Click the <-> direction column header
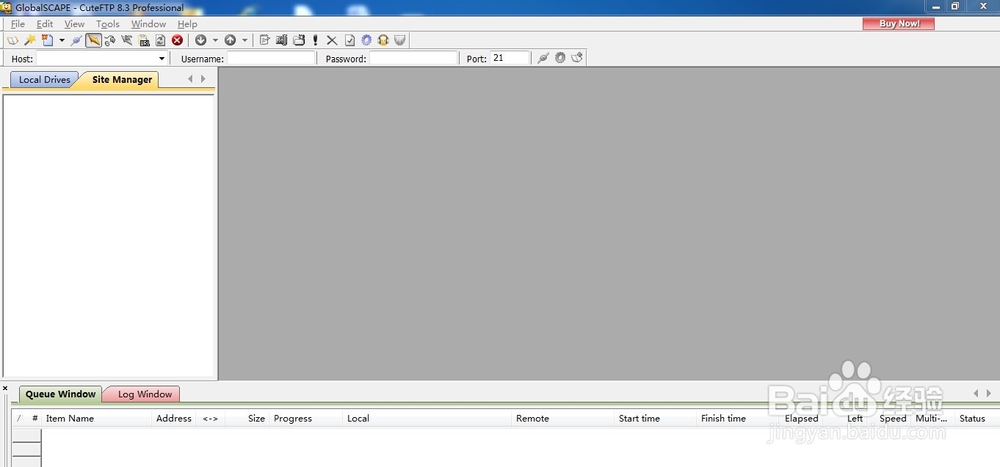This screenshot has height=467, width=1000. (210, 419)
